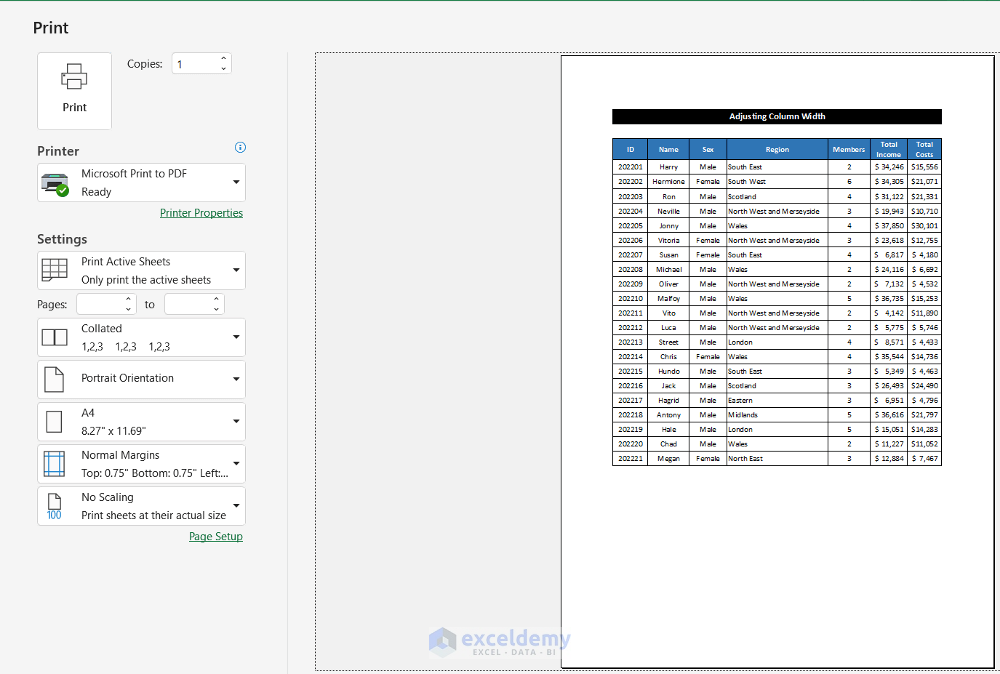Screen dimensions: 1000x674
Task: Click the 'Megan' name cell in preview
Action: (668, 458)
